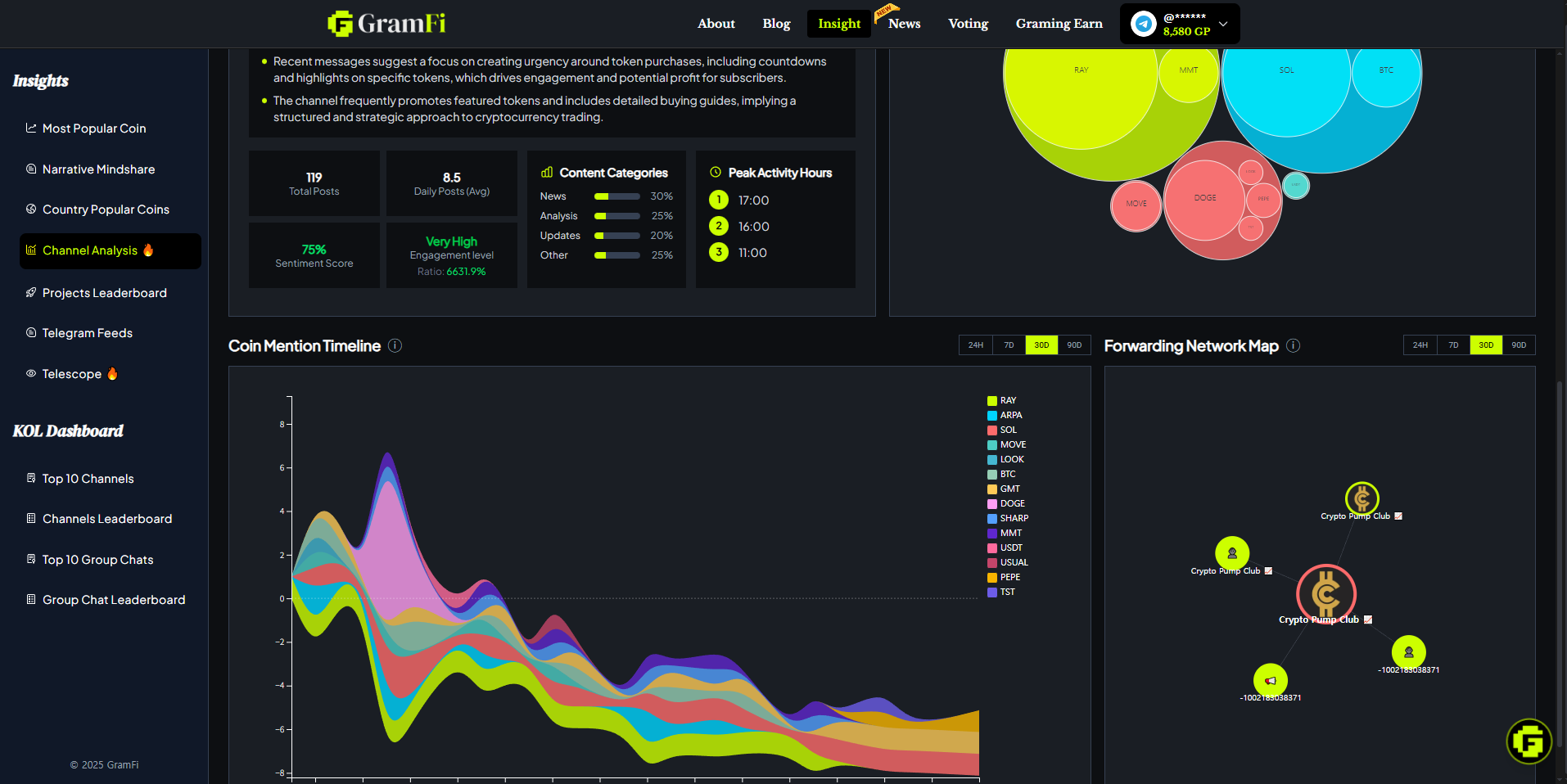The height and width of the screenshot is (784, 1567).
Task: Open Projects Leaderboard in sidebar
Action: (x=104, y=293)
